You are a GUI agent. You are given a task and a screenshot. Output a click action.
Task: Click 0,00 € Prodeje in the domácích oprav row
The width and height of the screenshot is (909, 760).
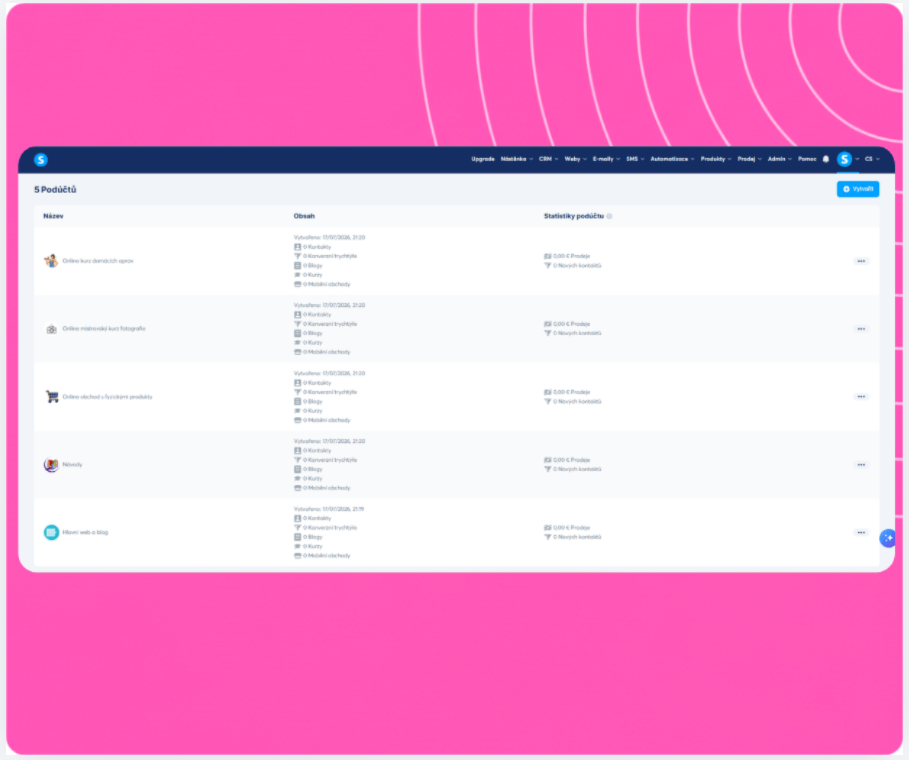[x=572, y=256]
